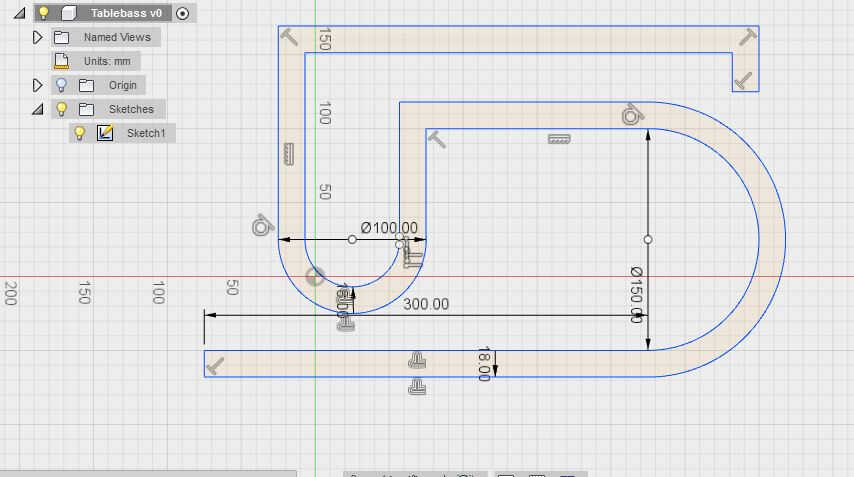Screen dimensions: 854x477
Task: Click the Tablebass v0 component cube icon
Action: [69, 13]
